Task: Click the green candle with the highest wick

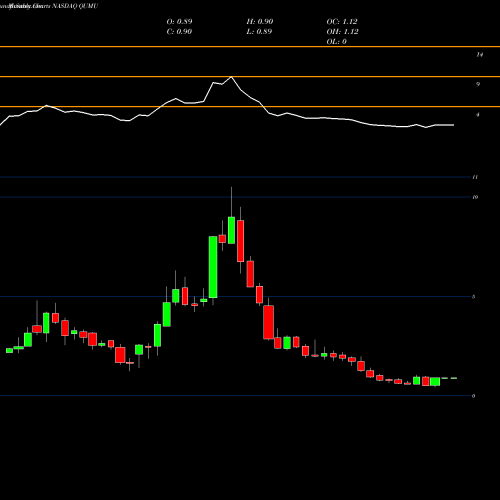Action: click(x=231, y=230)
